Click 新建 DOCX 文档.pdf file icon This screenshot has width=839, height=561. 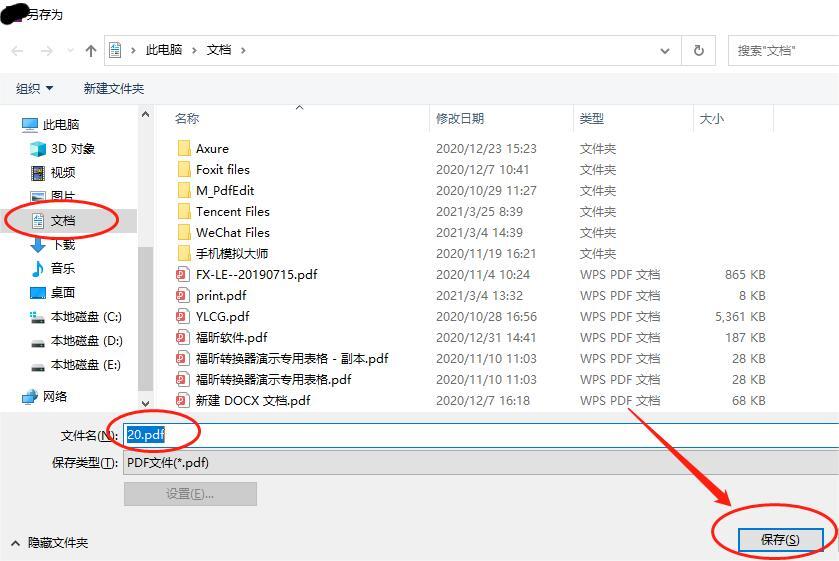tap(183, 400)
